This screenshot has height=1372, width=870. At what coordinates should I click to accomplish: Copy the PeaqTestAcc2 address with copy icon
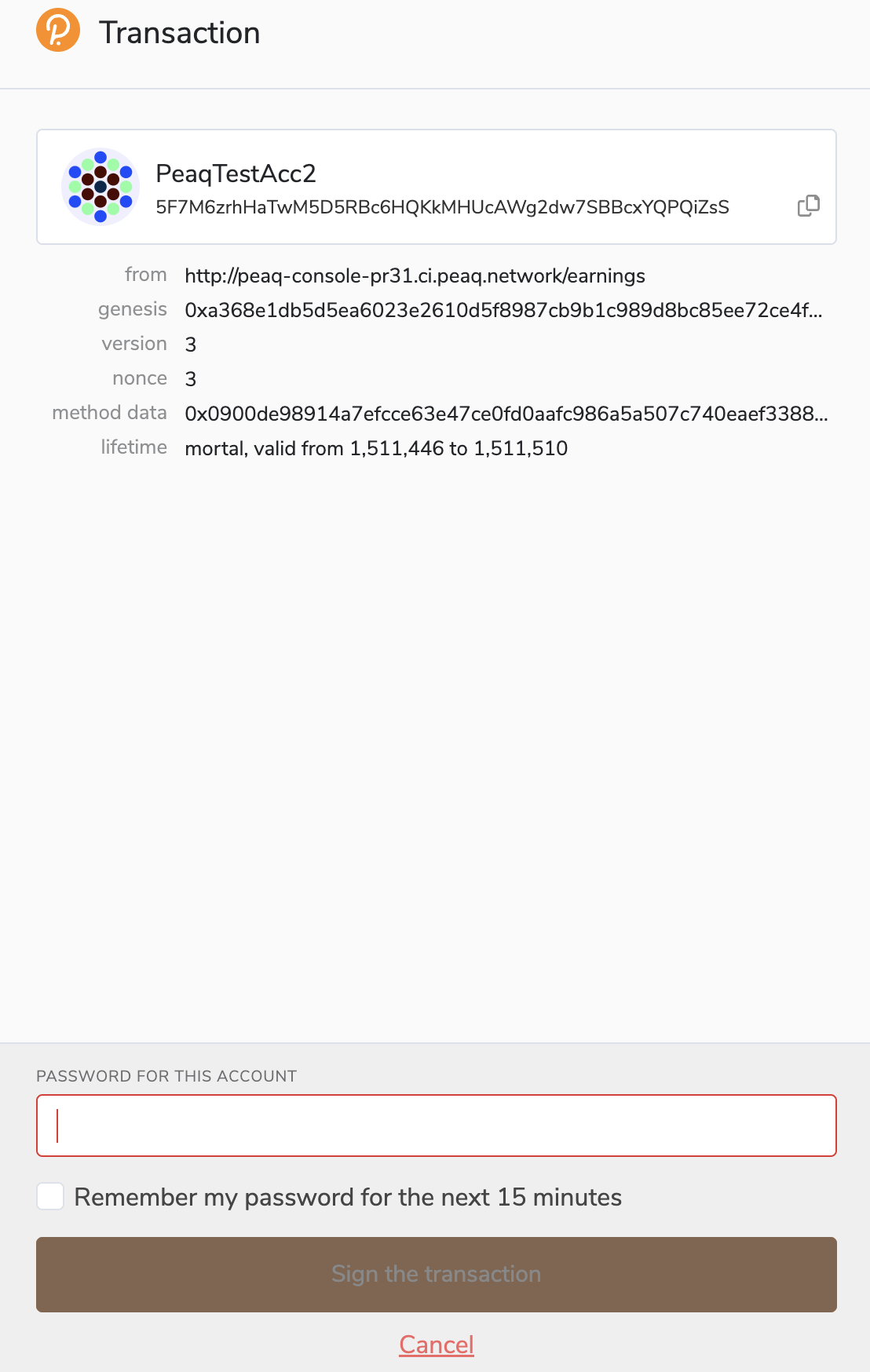pyautogui.click(x=808, y=206)
